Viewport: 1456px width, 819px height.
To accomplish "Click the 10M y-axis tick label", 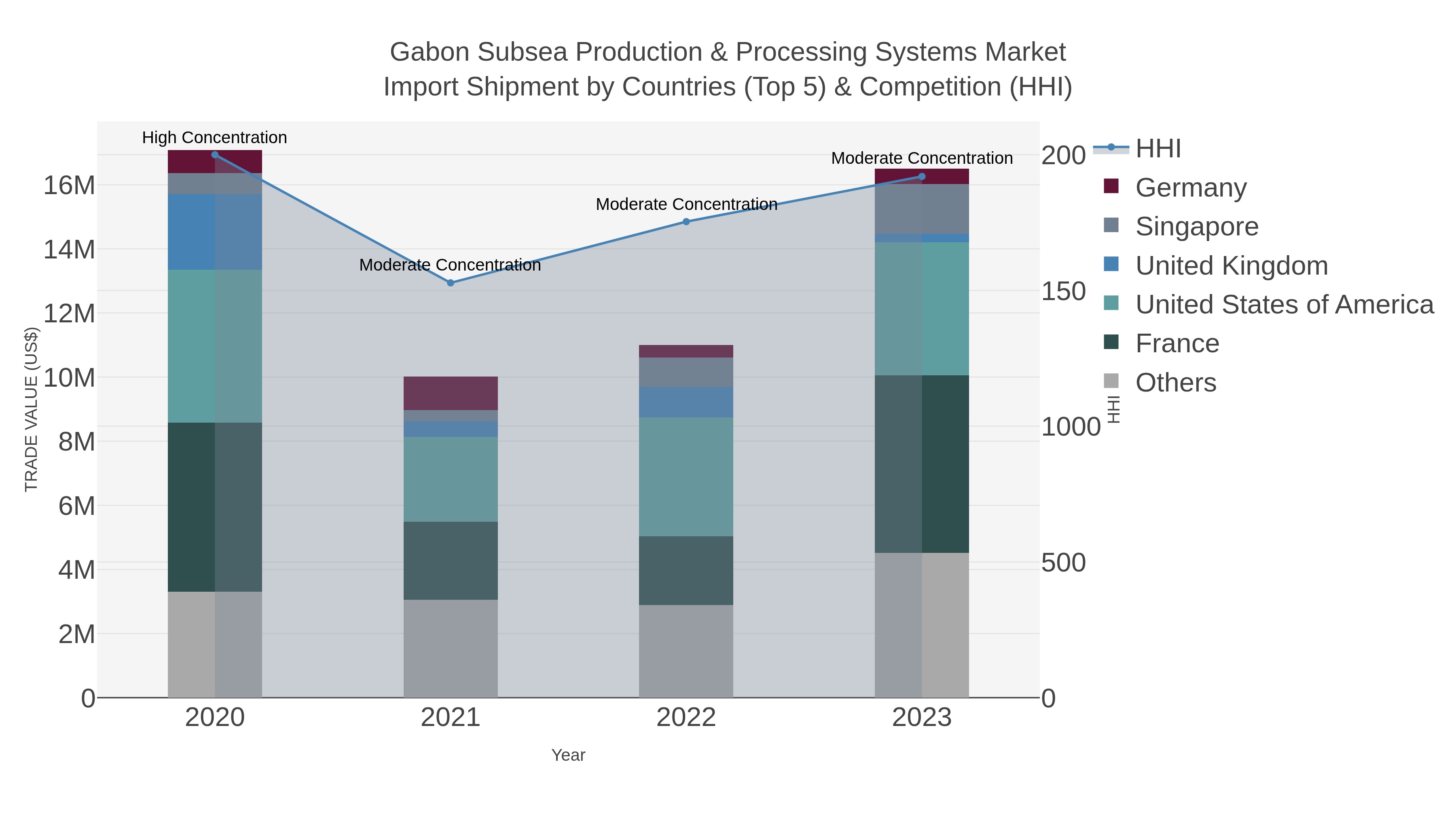I will coord(70,378).
